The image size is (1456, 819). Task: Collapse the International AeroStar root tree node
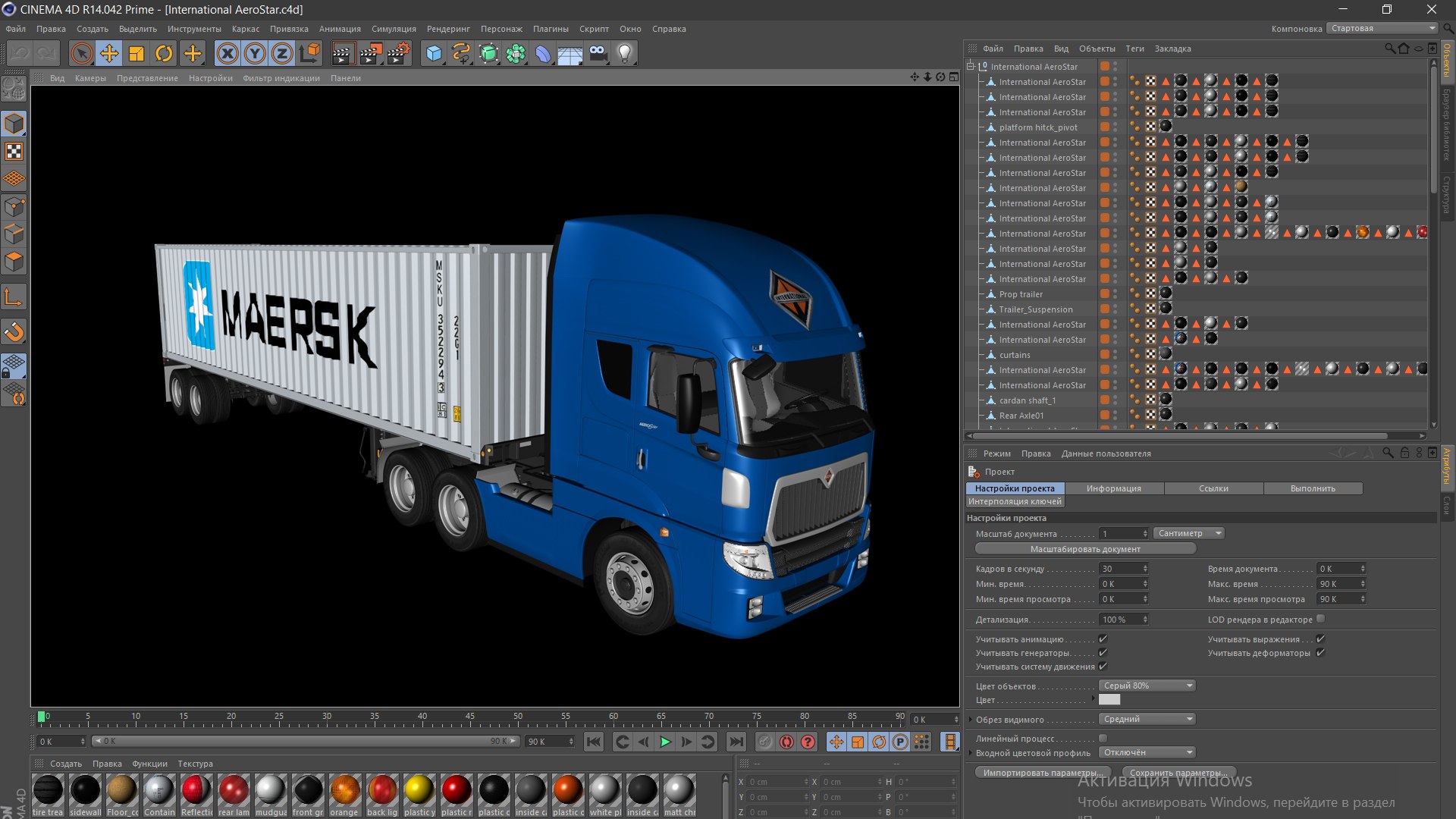tap(970, 66)
